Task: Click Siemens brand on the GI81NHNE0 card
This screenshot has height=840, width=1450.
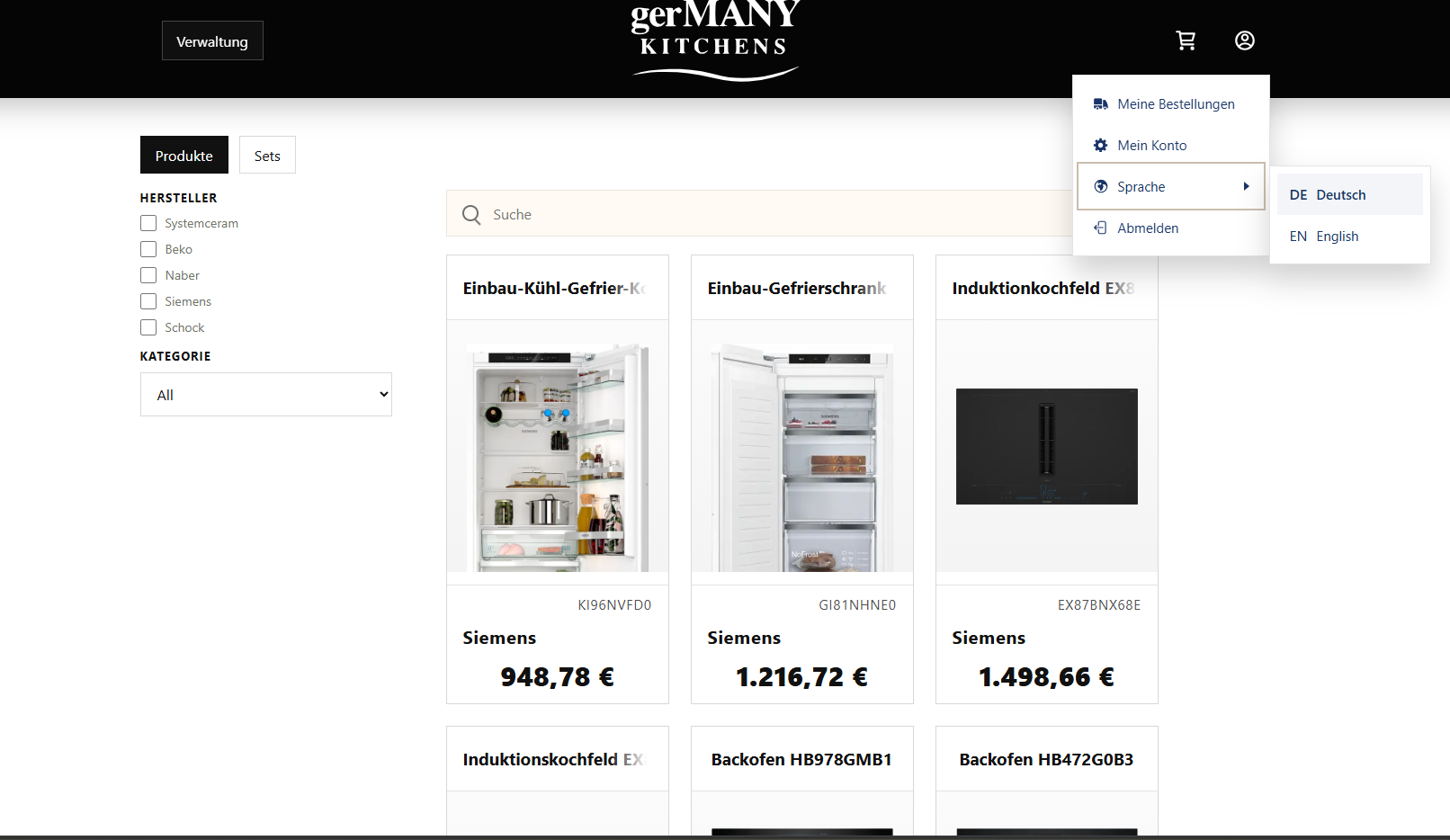Action: 744,638
